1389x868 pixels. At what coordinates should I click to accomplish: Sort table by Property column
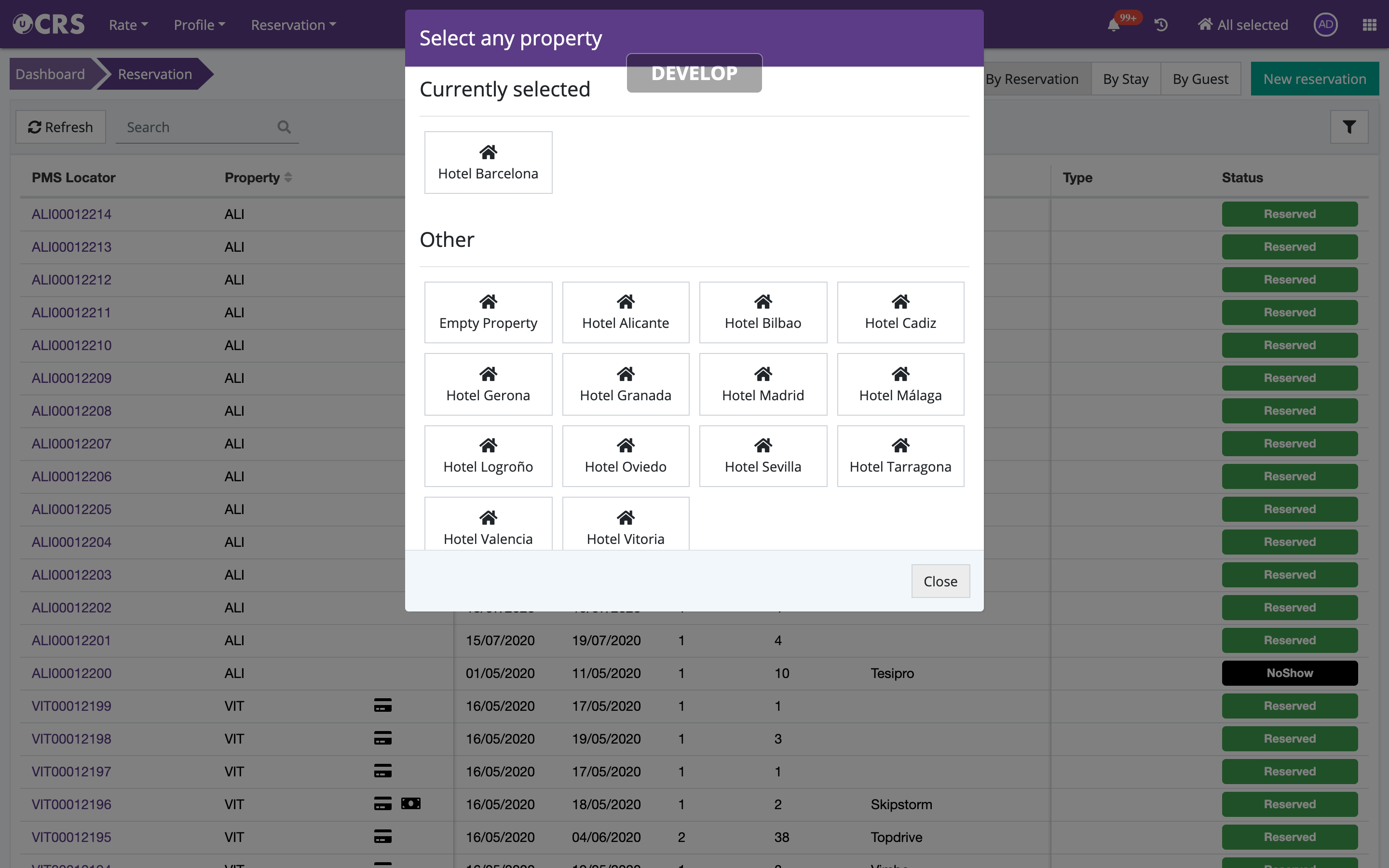pos(258,178)
